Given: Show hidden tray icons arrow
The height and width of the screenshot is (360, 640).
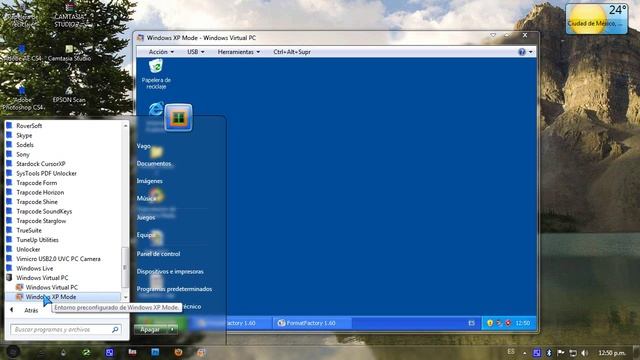Looking at the screenshot, I should click(524, 353).
